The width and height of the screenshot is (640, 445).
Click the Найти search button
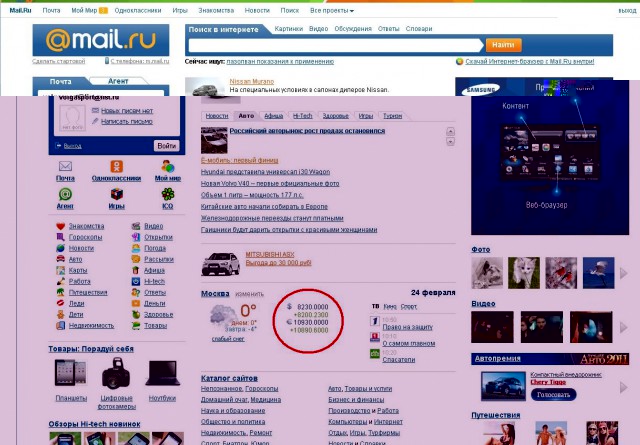pyautogui.click(x=503, y=45)
